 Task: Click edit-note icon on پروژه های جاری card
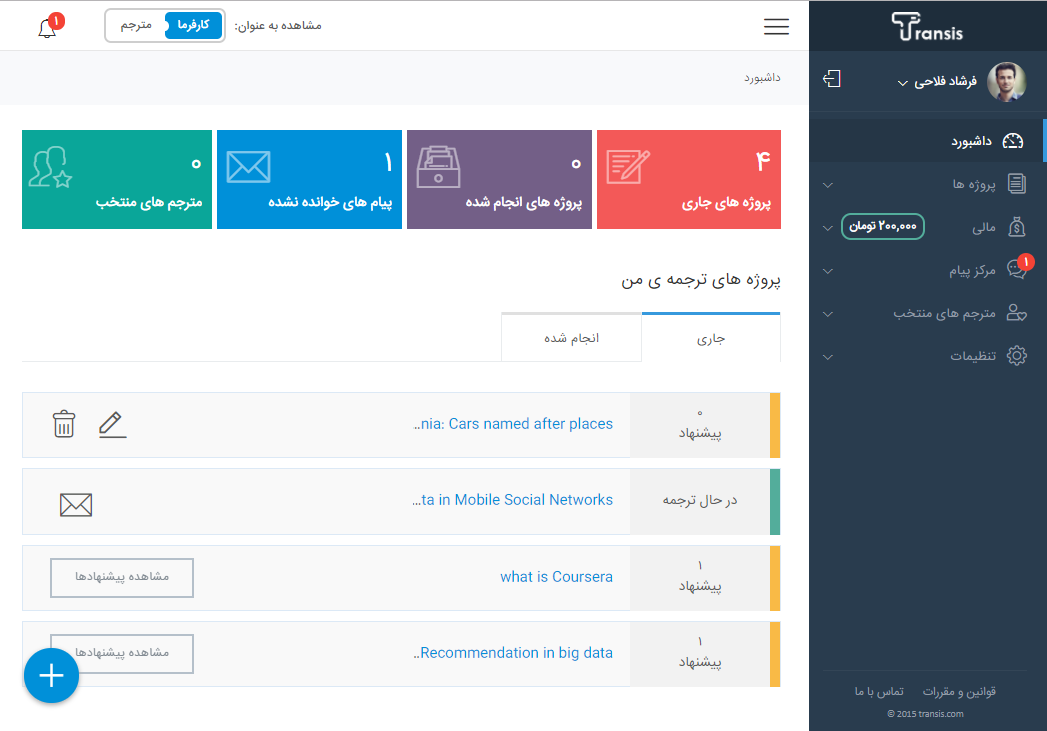(628, 167)
